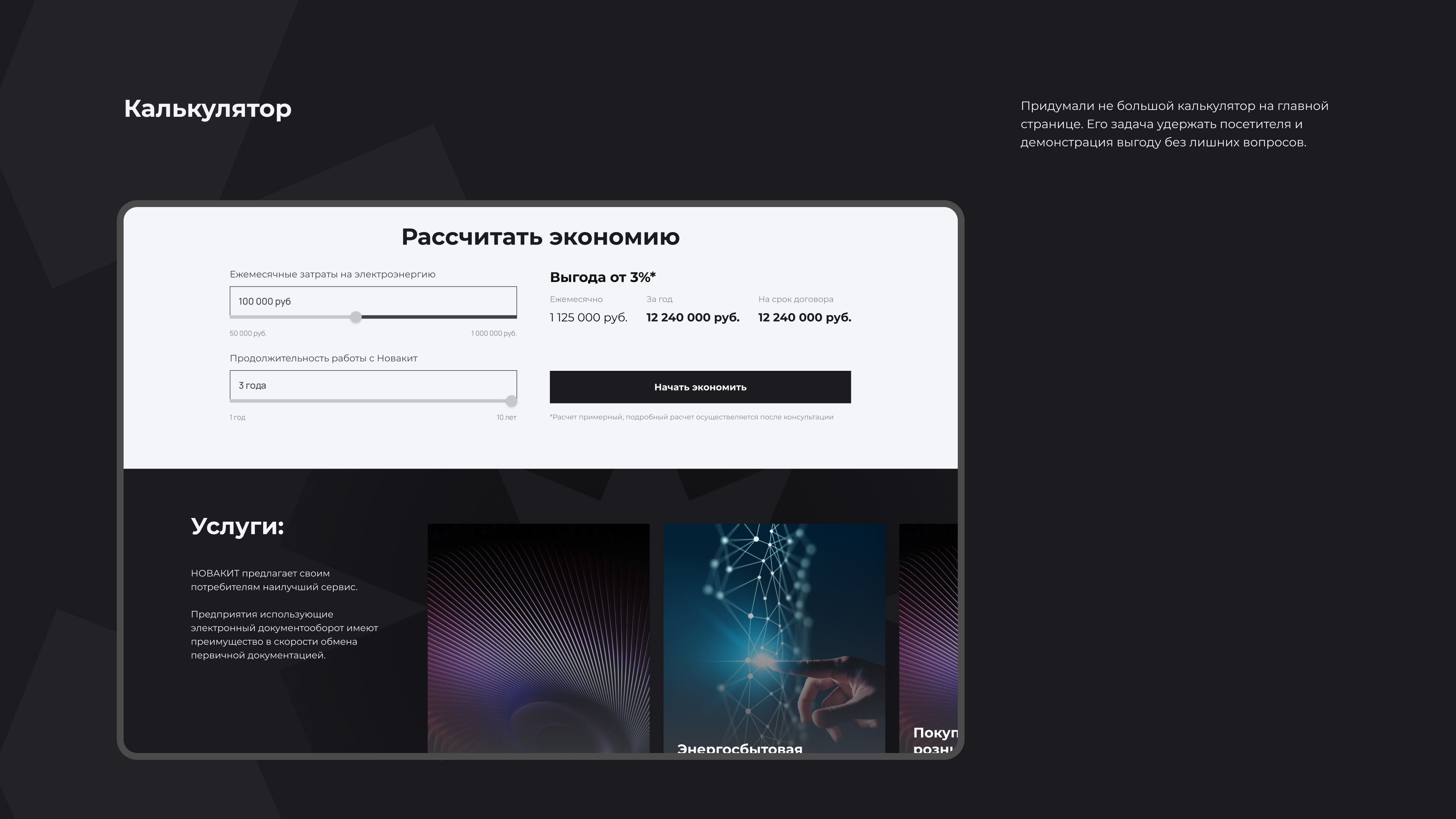Click the monthly electricity cost input field
The width and height of the screenshot is (1456, 819).
coord(373,301)
